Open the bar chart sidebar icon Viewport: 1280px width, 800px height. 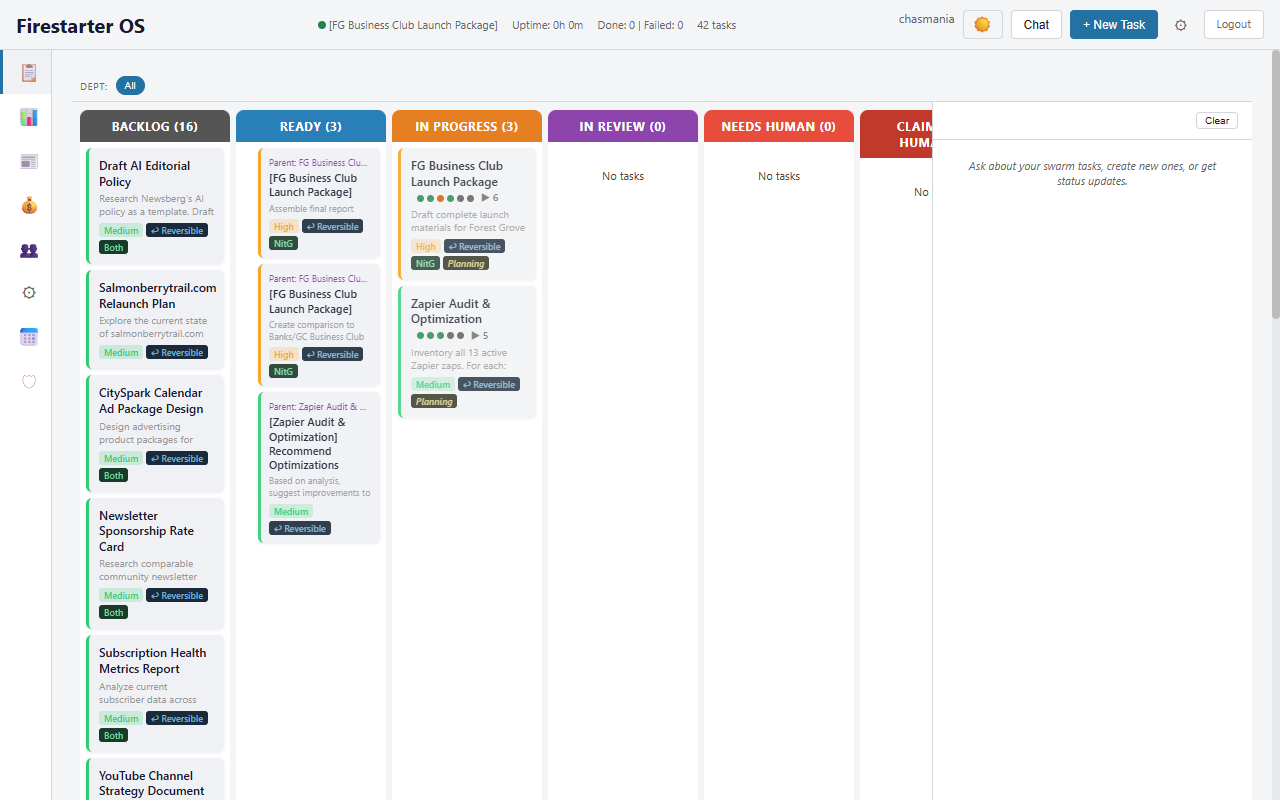(x=29, y=117)
